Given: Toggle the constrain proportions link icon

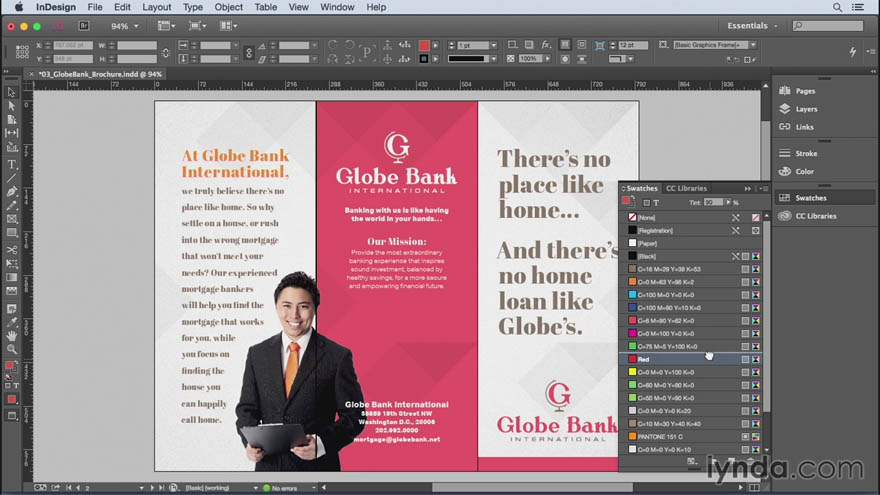Looking at the screenshot, I should [166, 53].
